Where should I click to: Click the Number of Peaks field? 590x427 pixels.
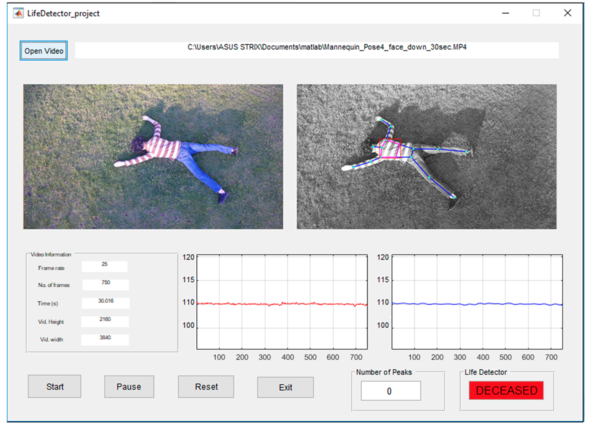coord(391,391)
